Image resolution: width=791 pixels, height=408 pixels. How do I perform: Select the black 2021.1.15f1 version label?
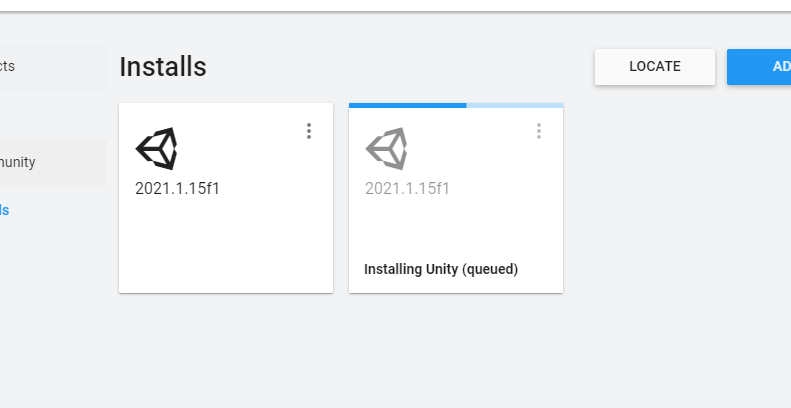click(177, 188)
